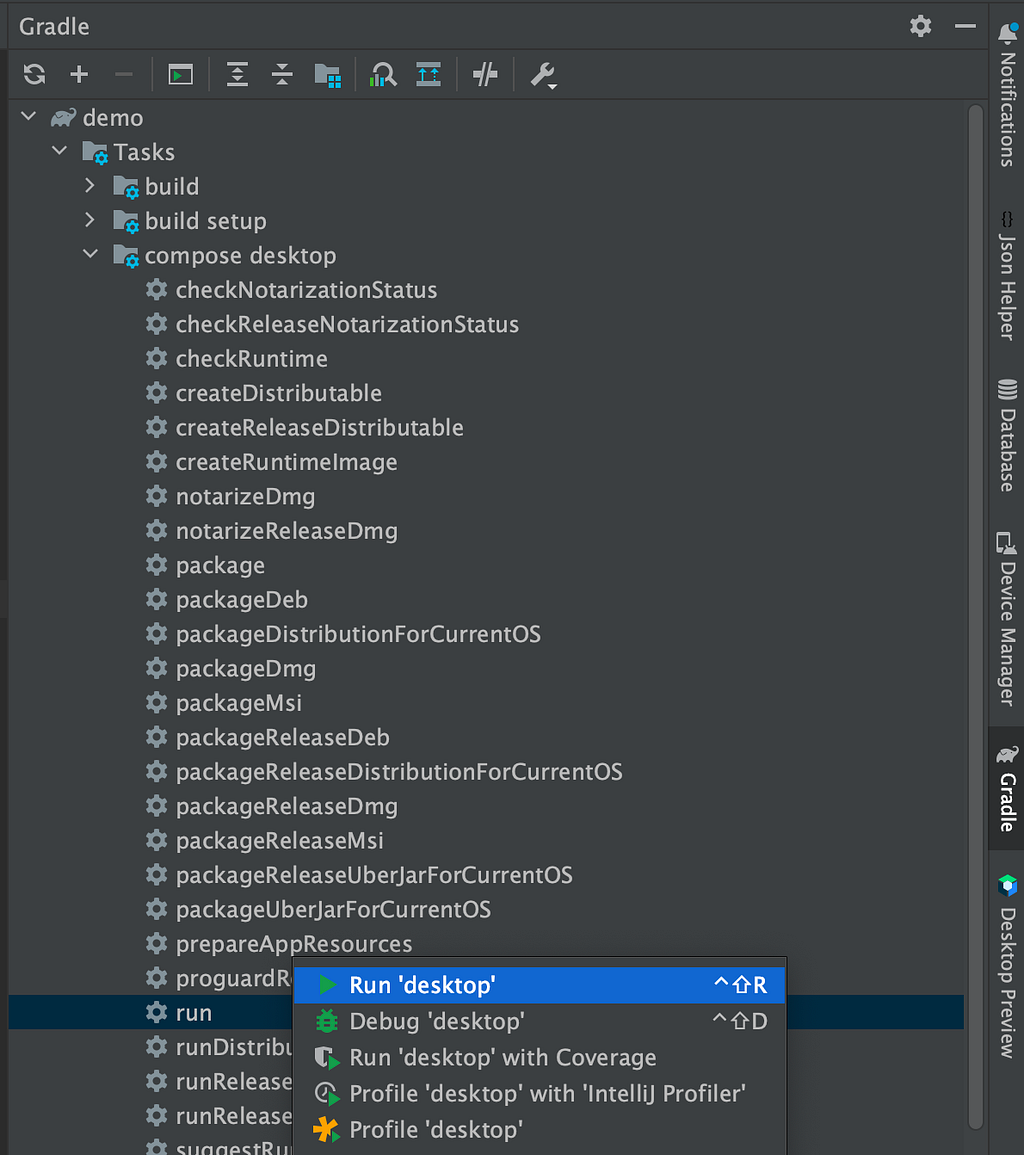Expand all tree nodes icon
Image resolution: width=1024 pixels, height=1155 pixels.
coord(237,74)
